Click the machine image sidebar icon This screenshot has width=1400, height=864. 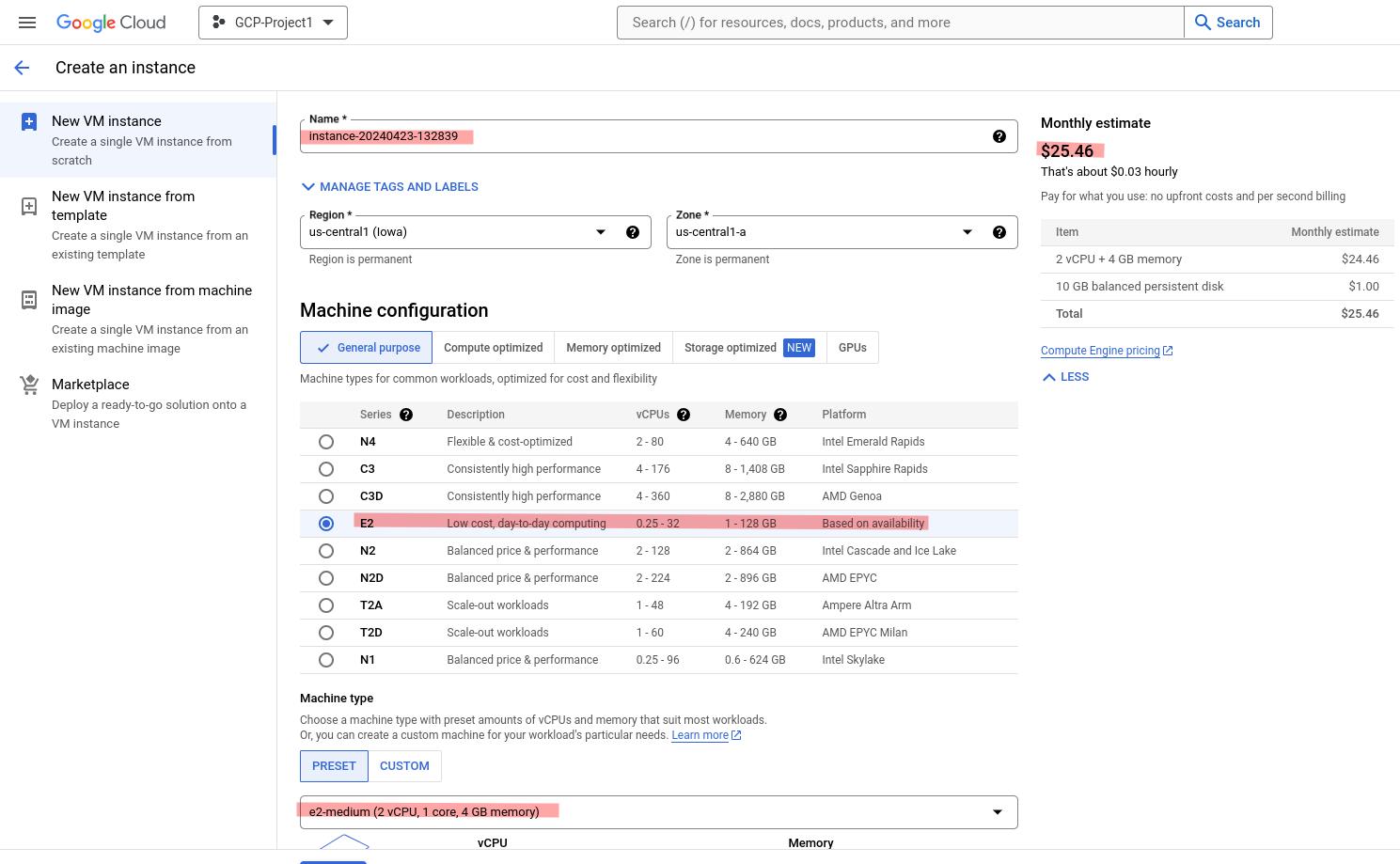tap(29, 300)
